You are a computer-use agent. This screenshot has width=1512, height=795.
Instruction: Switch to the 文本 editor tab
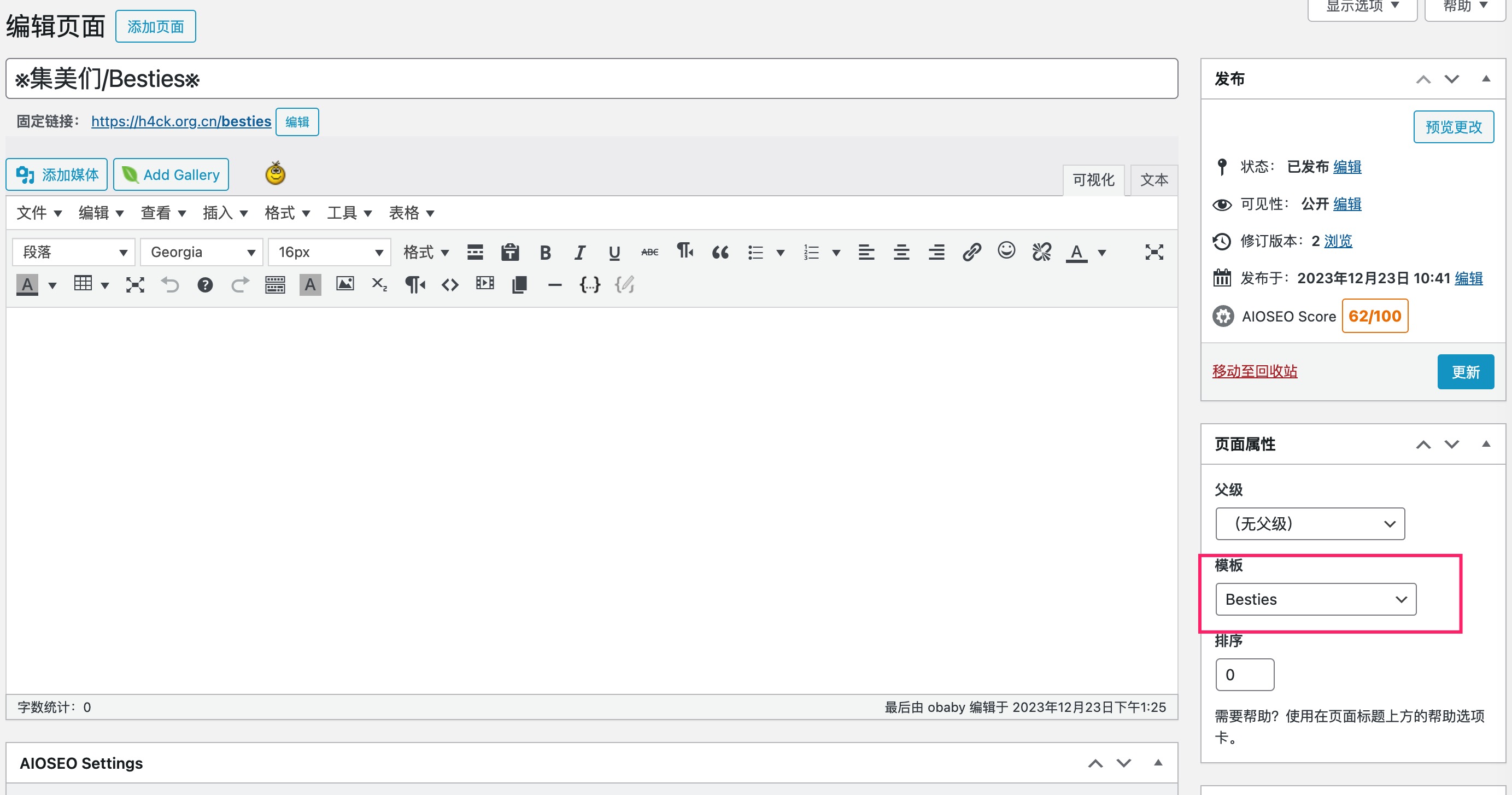(1153, 180)
